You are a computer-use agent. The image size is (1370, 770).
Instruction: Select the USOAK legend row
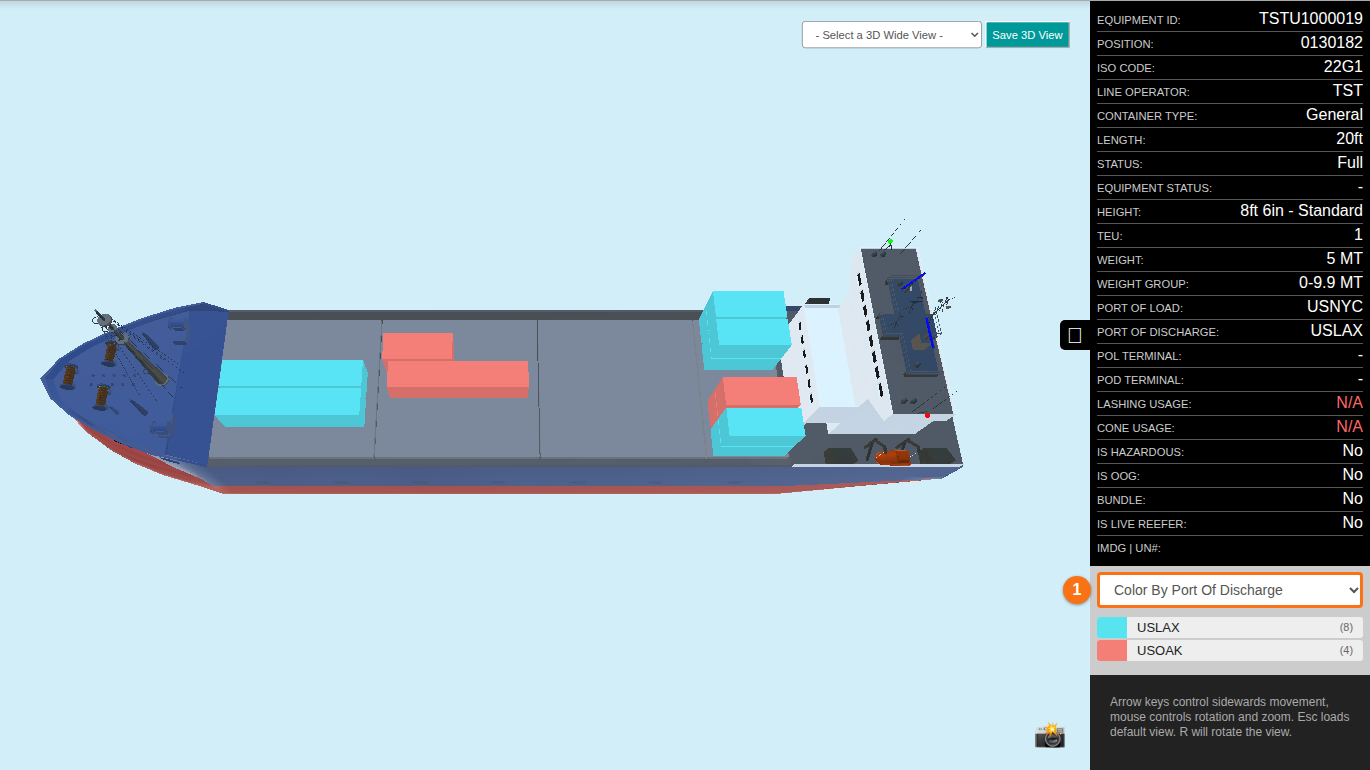[x=1230, y=650]
